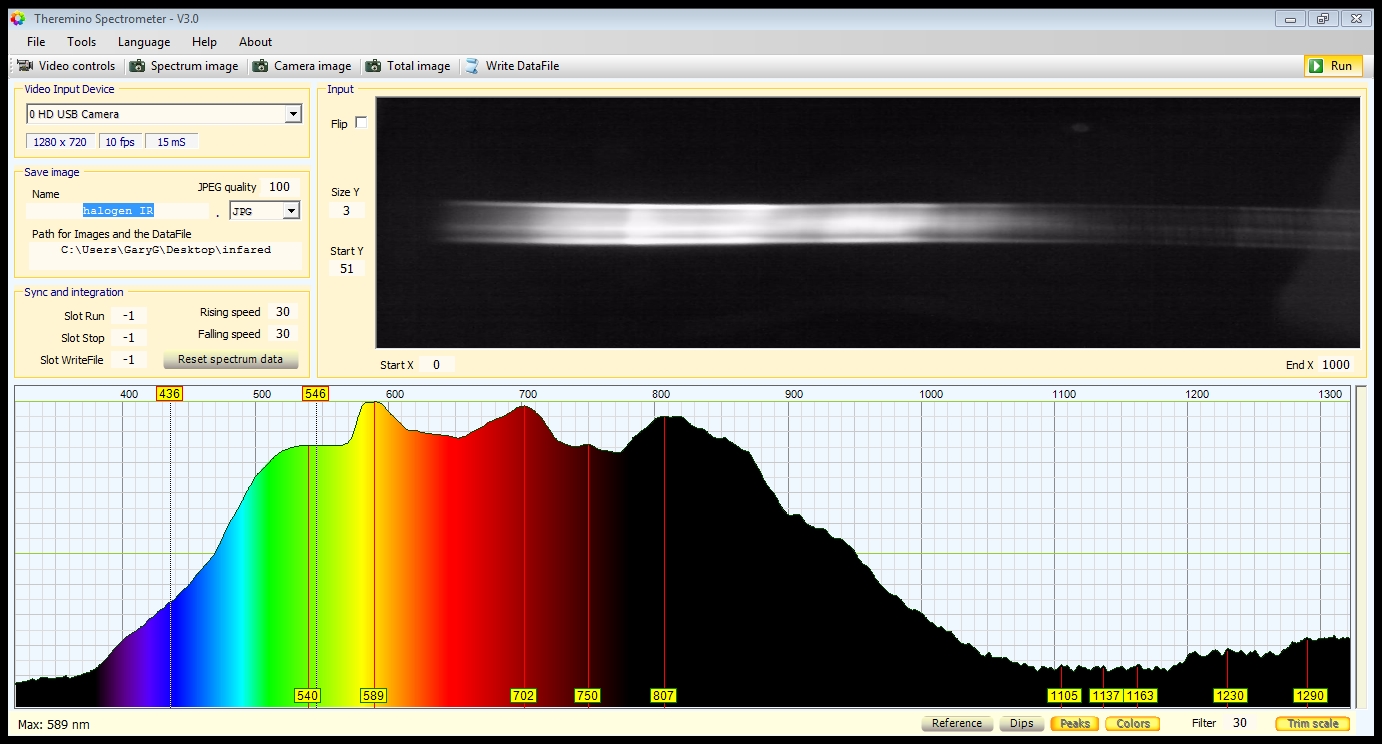Open the Tools menu
This screenshot has width=1382, height=744.
click(81, 42)
